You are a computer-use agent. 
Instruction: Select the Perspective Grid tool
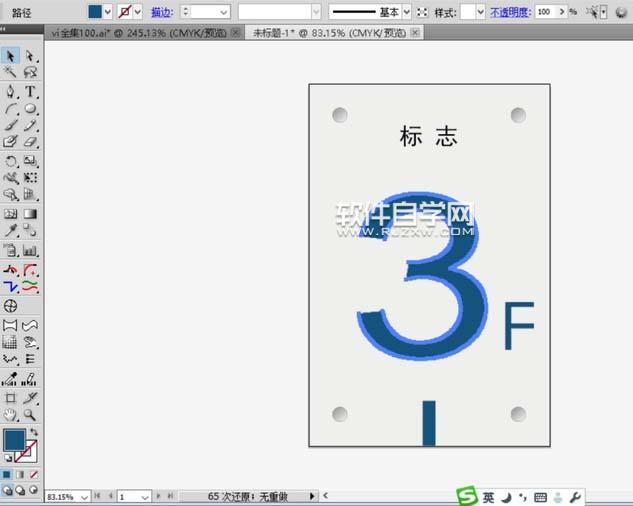[30, 195]
